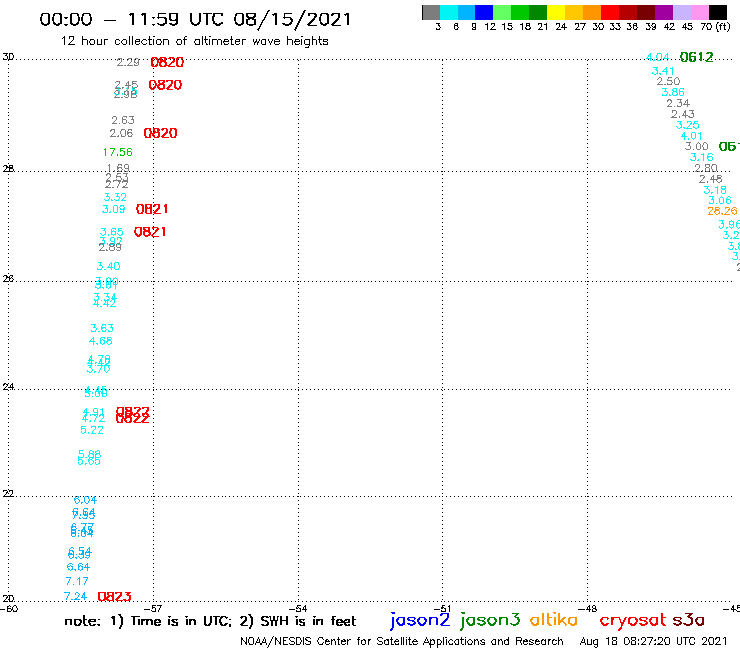Click the gray 2.43 reading
This screenshot has height=650, width=740.
(682, 114)
